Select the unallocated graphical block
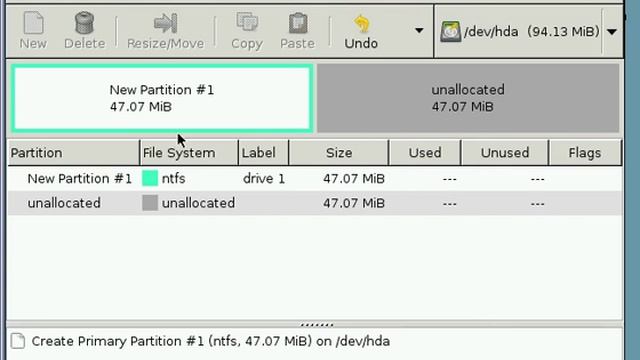Viewport: 640px width, 360px height. [468, 98]
